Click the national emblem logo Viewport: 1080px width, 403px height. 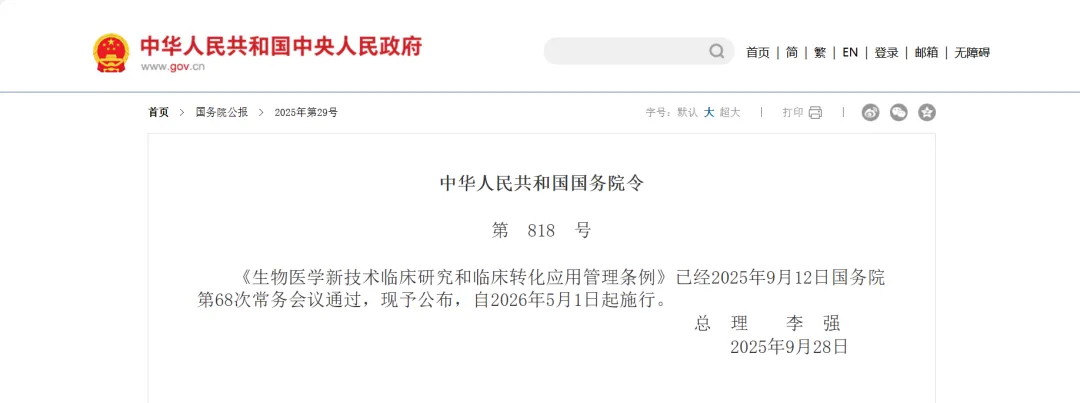tap(111, 52)
